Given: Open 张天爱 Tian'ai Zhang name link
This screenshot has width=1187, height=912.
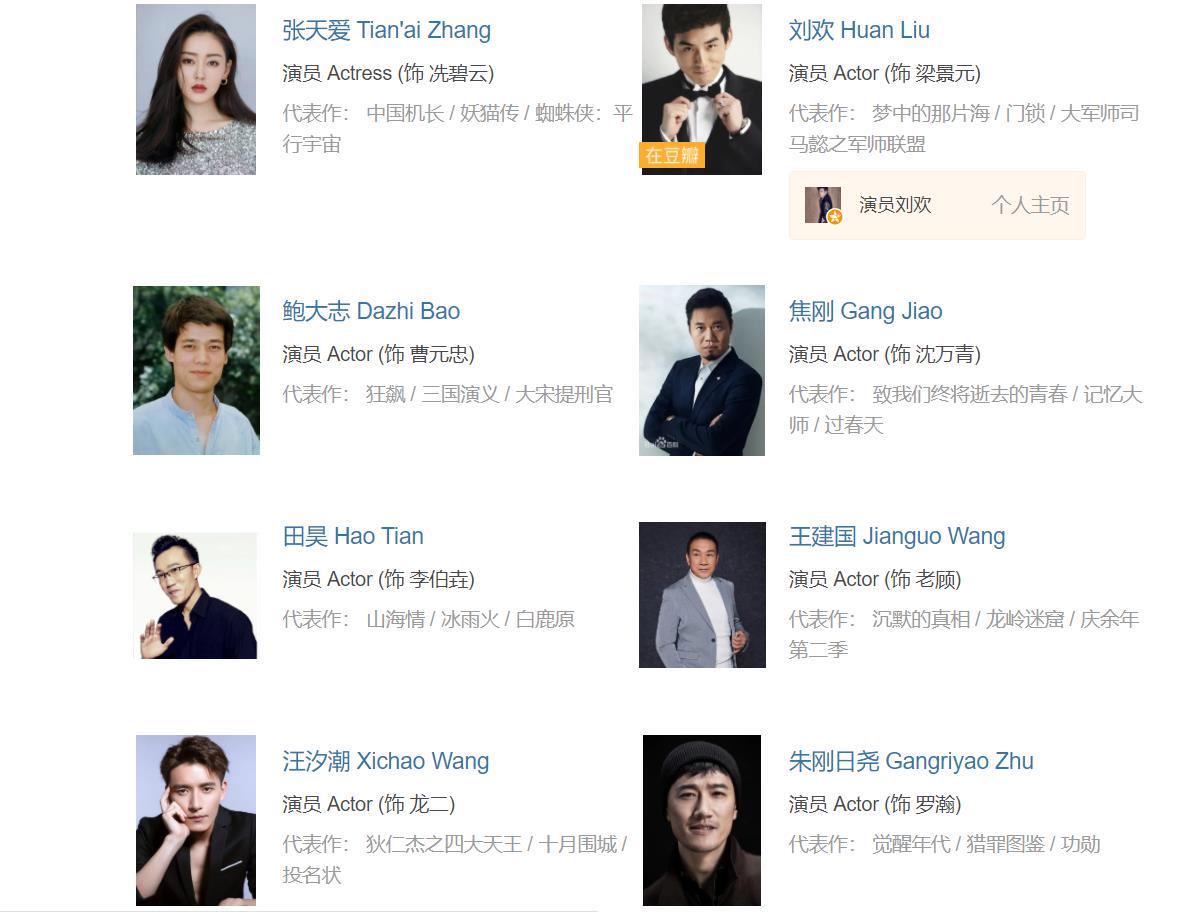Looking at the screenshot, I should pos(386,30).
